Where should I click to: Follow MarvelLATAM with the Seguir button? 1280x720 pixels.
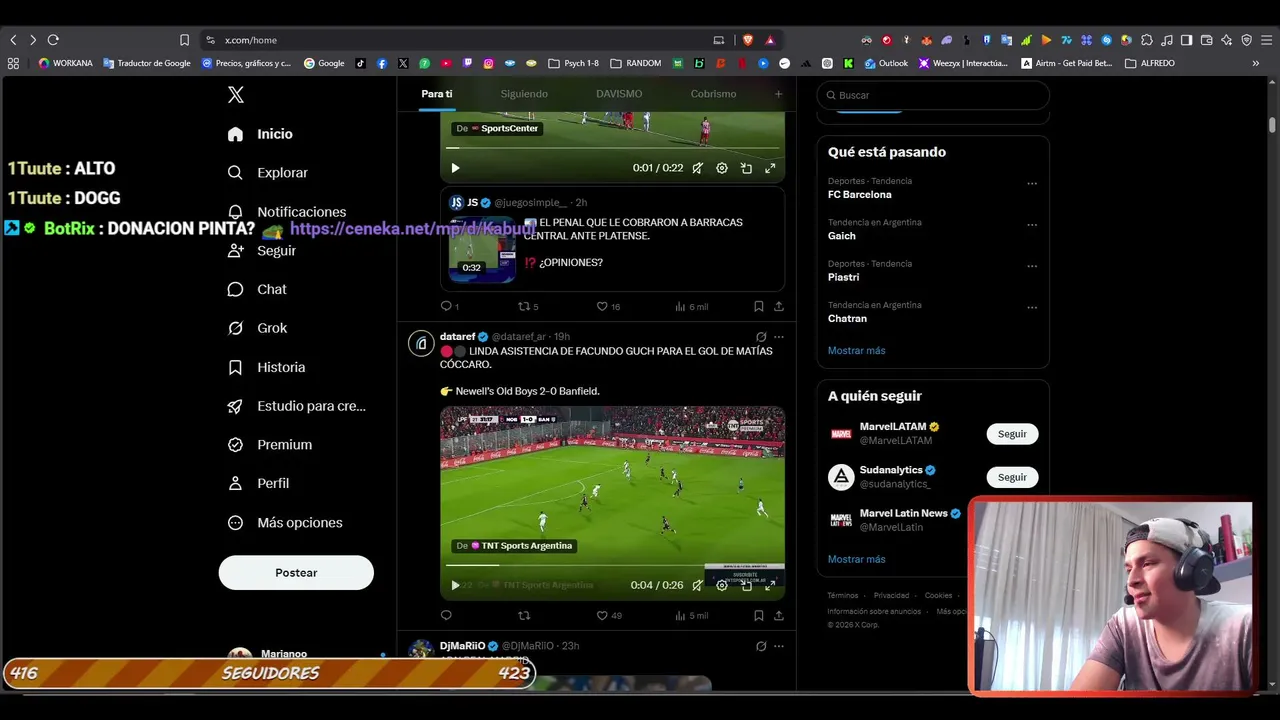point(1012,434)
